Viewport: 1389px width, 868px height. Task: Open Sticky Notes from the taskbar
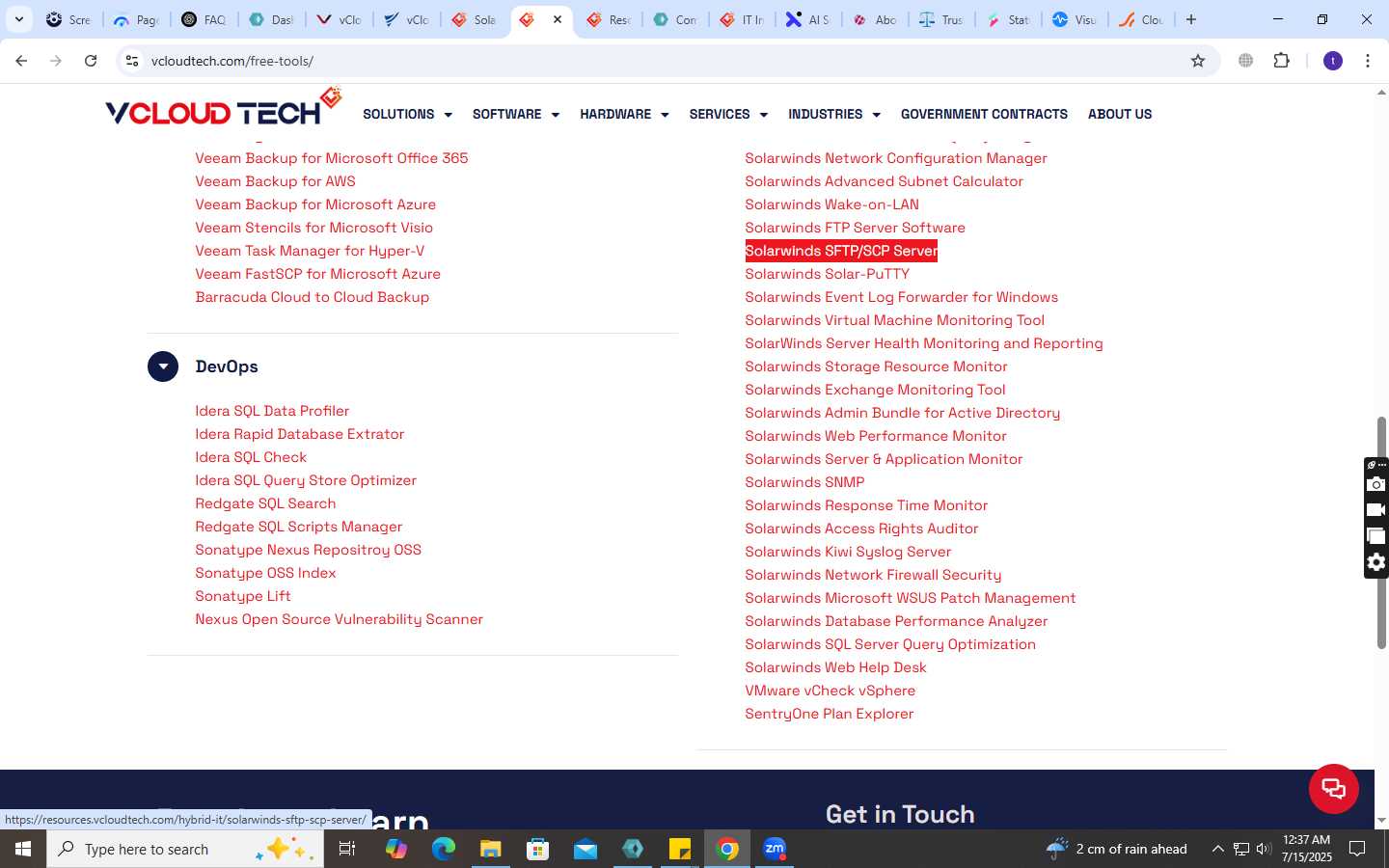coord(680,849)
